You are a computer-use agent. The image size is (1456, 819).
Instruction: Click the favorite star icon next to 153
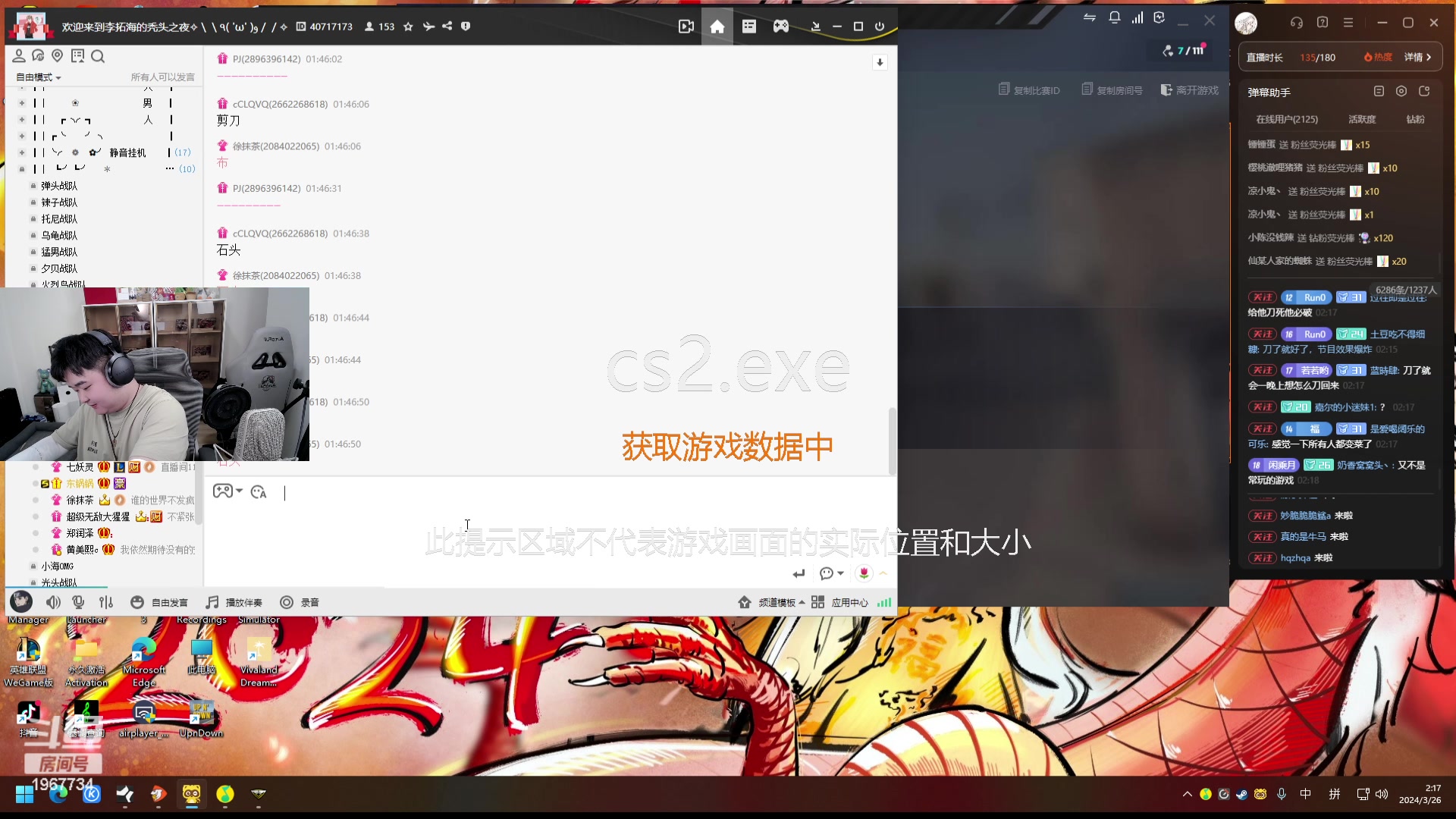(x=408, y=27)
